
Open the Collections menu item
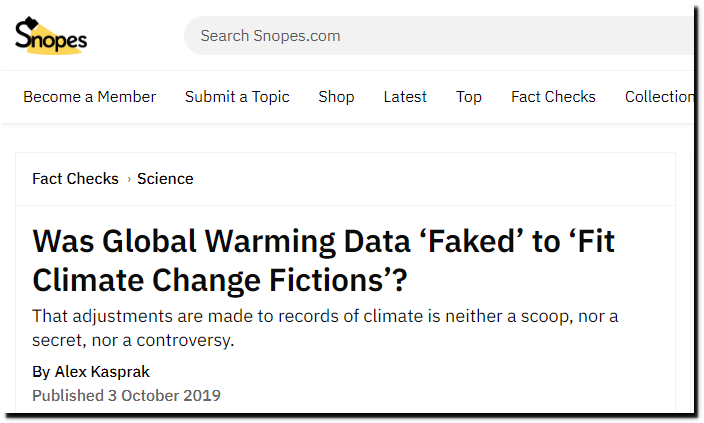tap(659, 97)
